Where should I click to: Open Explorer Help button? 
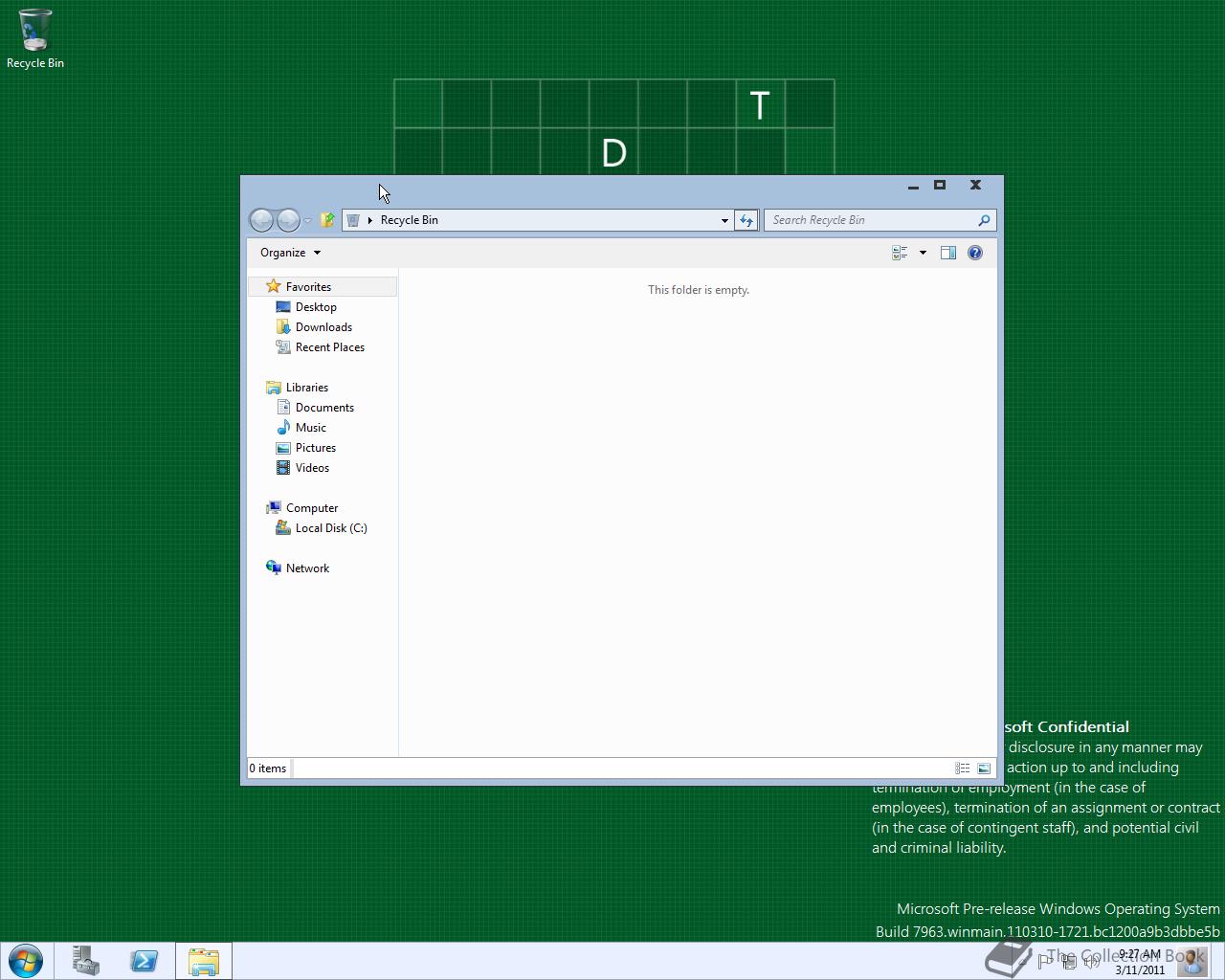(x=975, y=253)
